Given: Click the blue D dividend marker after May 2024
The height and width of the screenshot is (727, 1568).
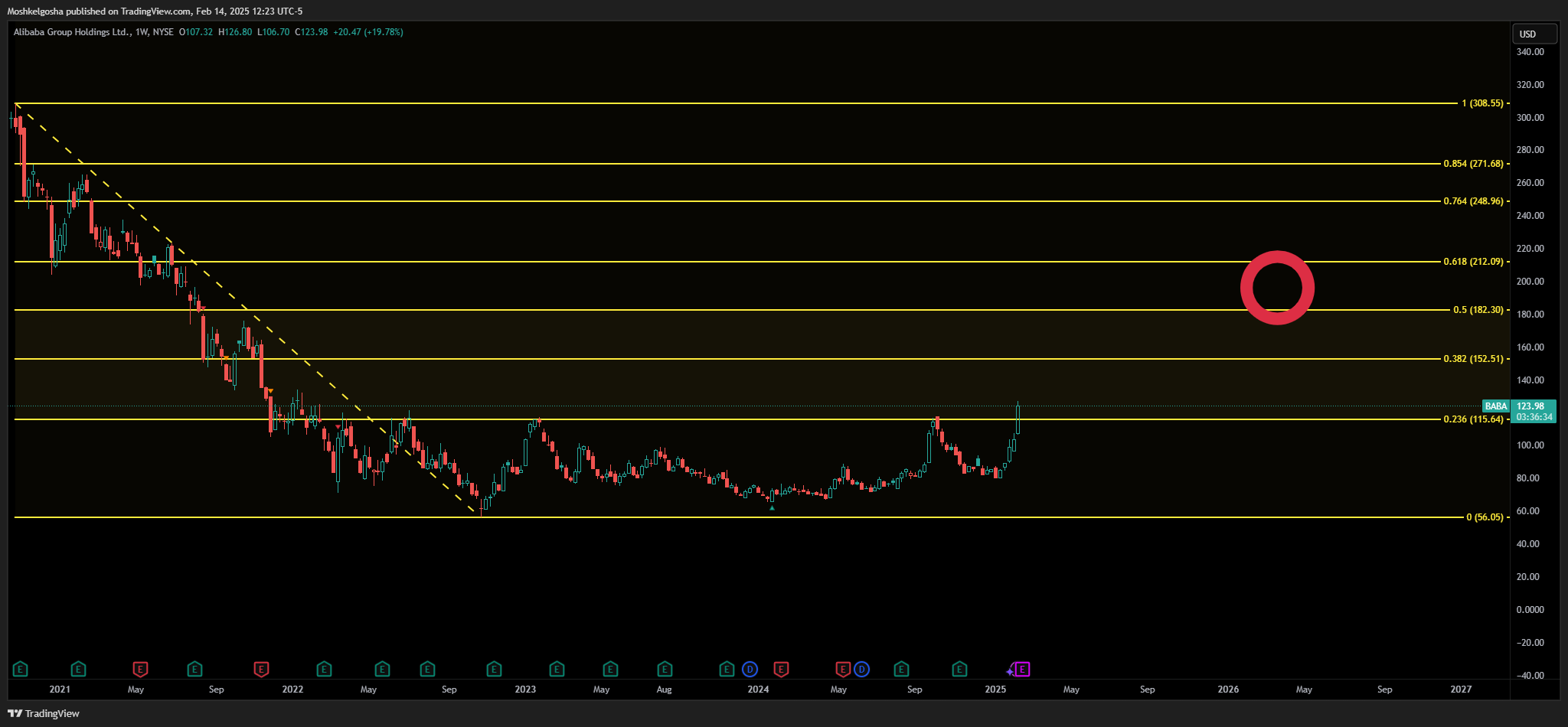Looking at the screenshot, I should (861, 670).
